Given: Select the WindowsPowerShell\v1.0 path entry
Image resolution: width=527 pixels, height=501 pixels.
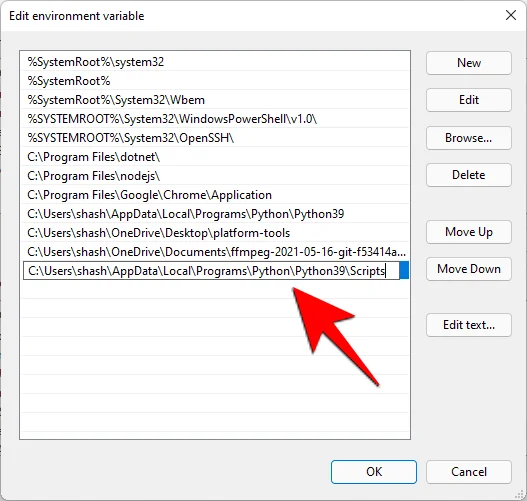Looking at the screenshot, I should coord(215,119).
